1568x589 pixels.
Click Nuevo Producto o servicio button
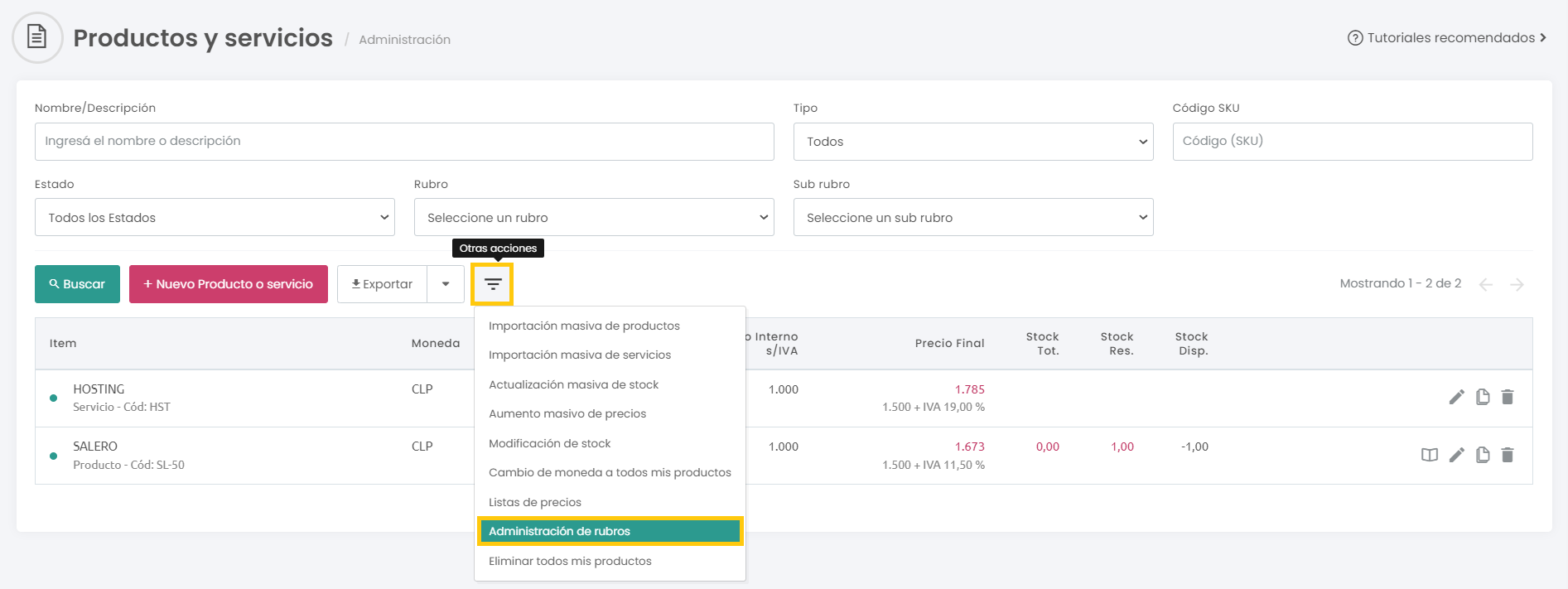pyautogui.click(x=229, y=284)
